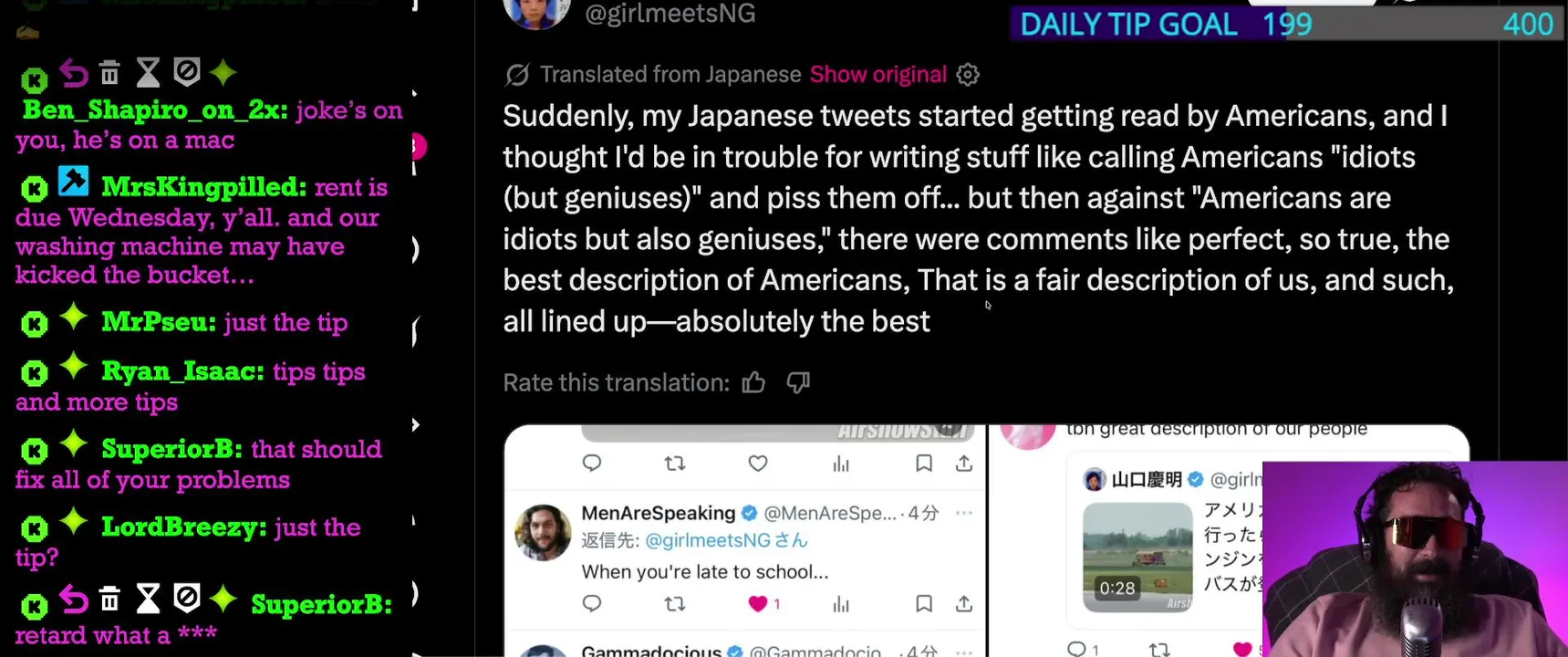Click the Daily Tip Goal progress bar
1568x657 pixels.
(x=1286, y=24)
